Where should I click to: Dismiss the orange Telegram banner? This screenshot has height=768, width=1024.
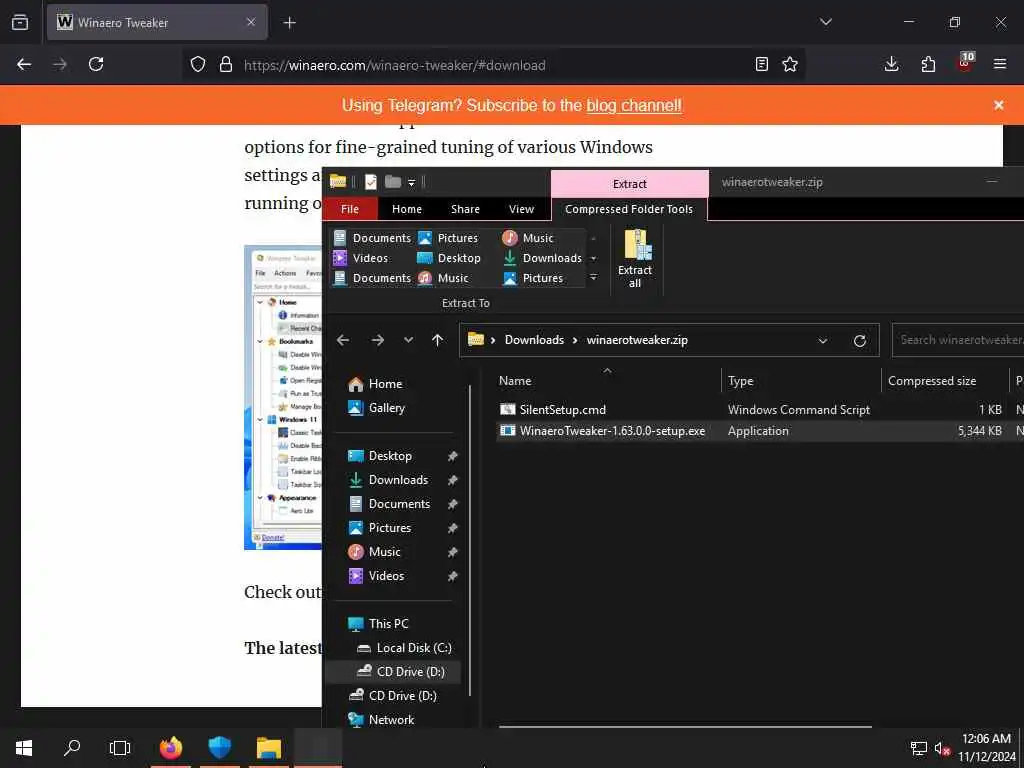999,105
